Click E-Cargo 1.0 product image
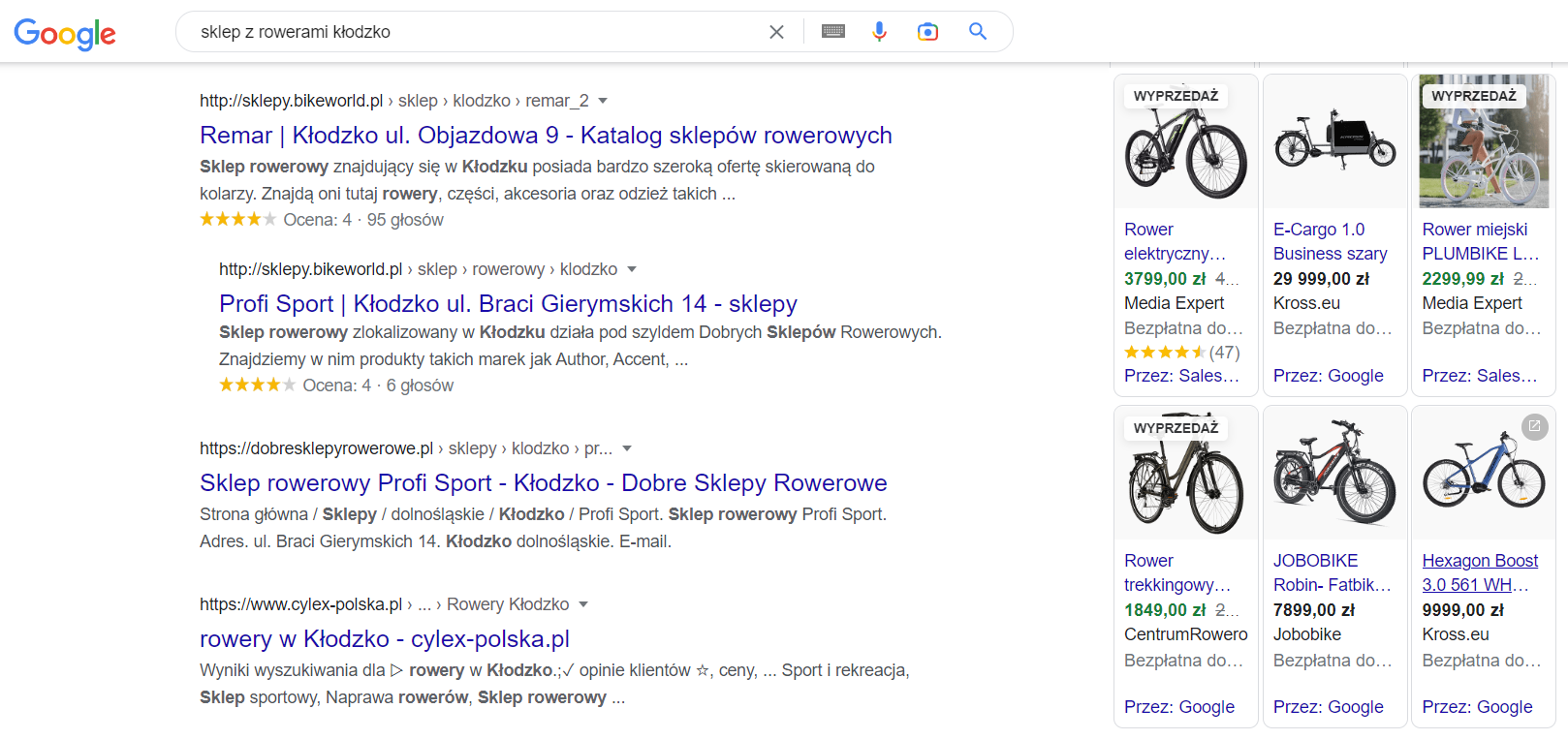The width and height of the screenshot is (1568, 740). click(x=1335, y=142)
